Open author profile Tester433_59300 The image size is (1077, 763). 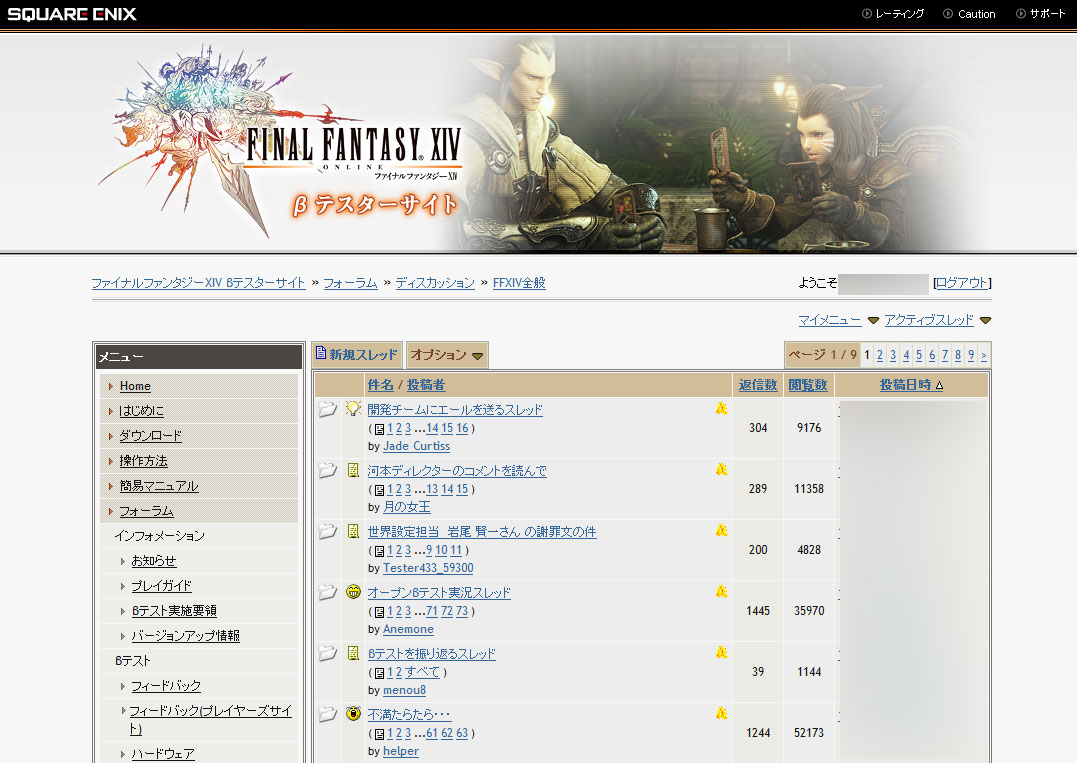[428, 569]
